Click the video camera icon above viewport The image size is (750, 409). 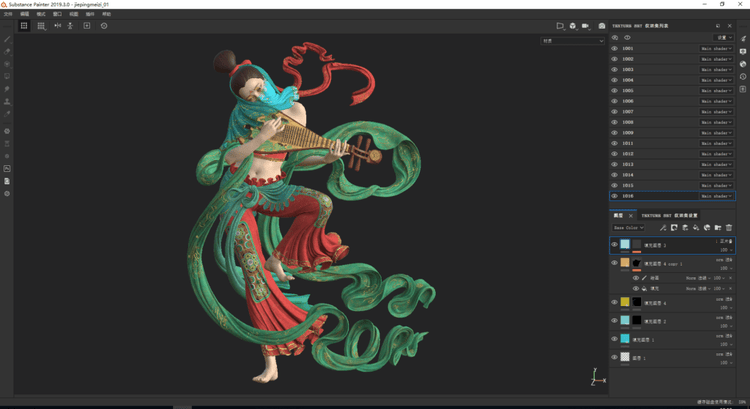coord(585,26)
